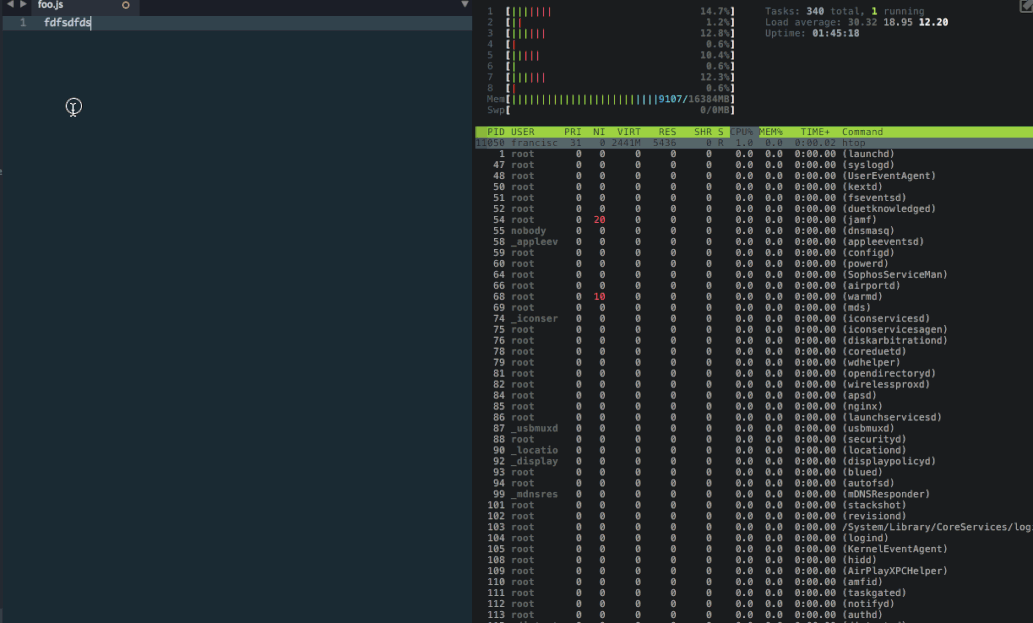Sort by RES column header
The image size is (1033, 623).
click(667, 132)
